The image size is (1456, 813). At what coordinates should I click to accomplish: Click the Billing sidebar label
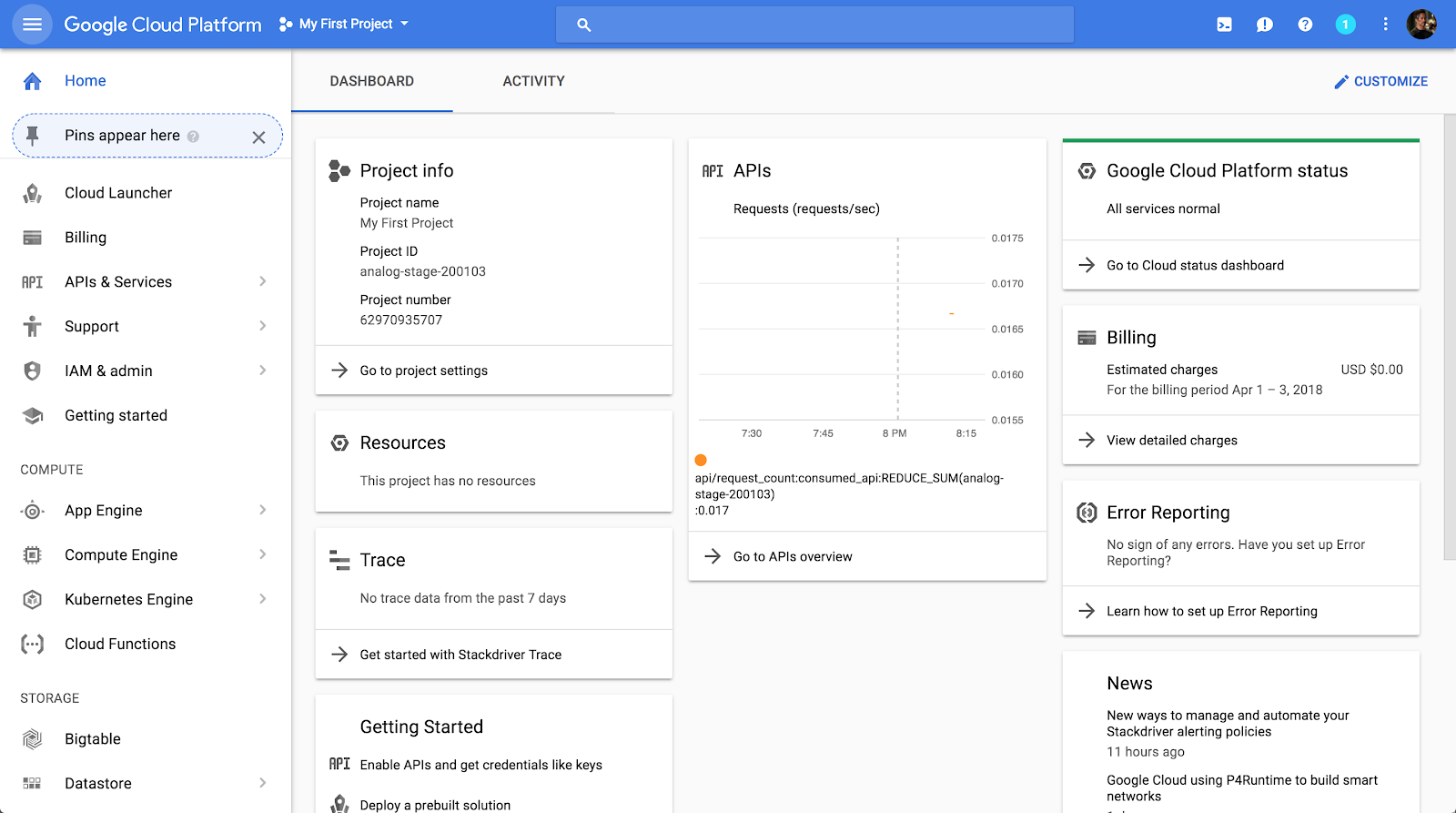pyautogui.click(x=86, y=238)
